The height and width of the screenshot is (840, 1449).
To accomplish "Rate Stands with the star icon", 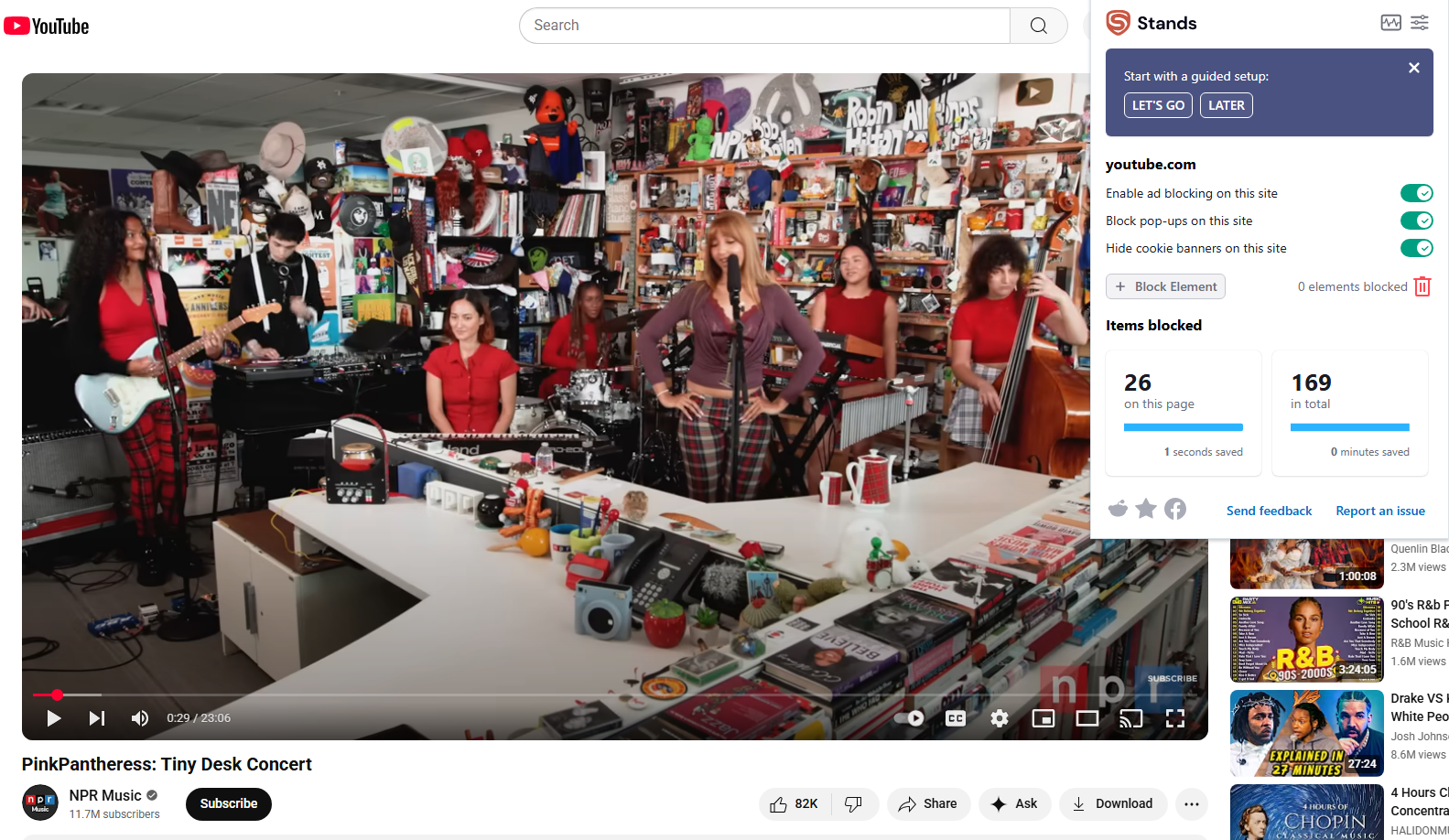I will (x=1146, y=508).
